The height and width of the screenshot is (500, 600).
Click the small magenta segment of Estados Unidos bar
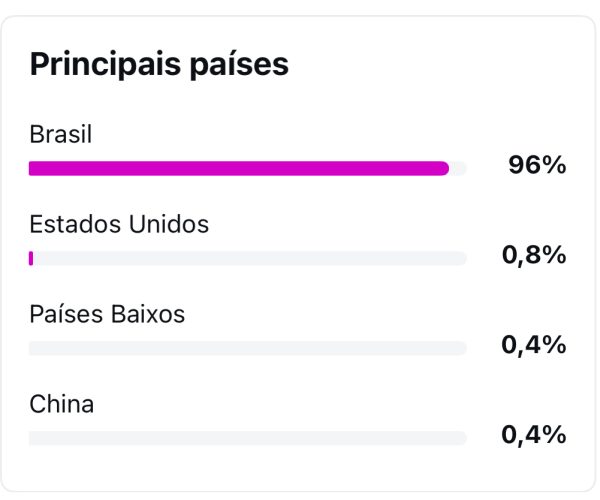tap(31, 258)
